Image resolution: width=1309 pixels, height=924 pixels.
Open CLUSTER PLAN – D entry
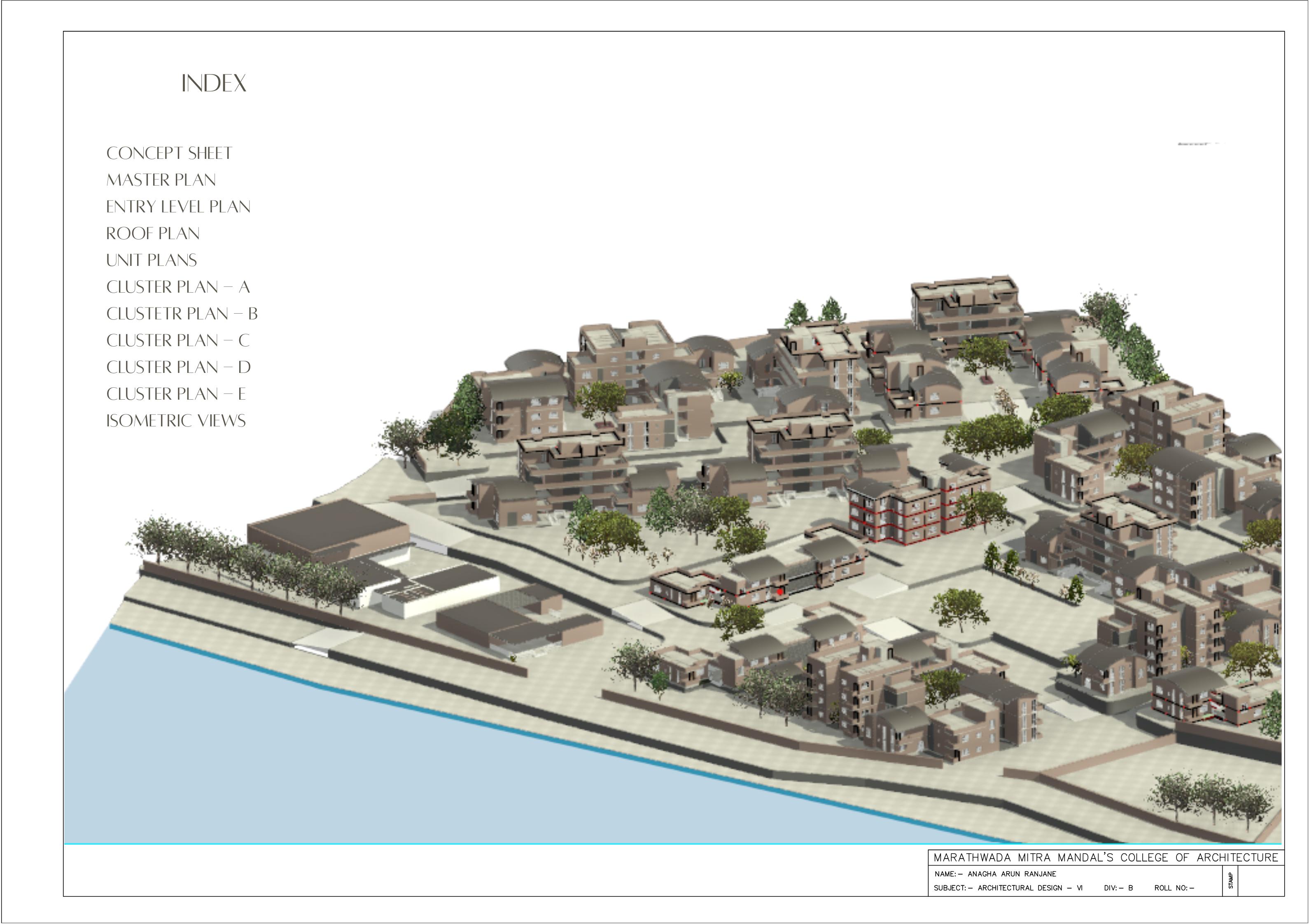[178, 368]
